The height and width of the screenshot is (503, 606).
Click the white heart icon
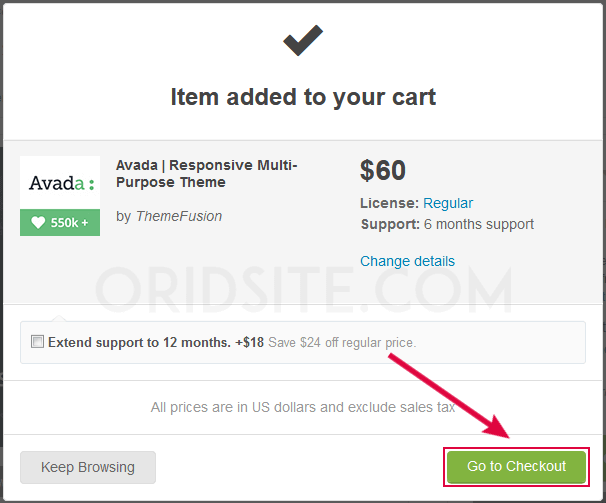coord(38,223)
